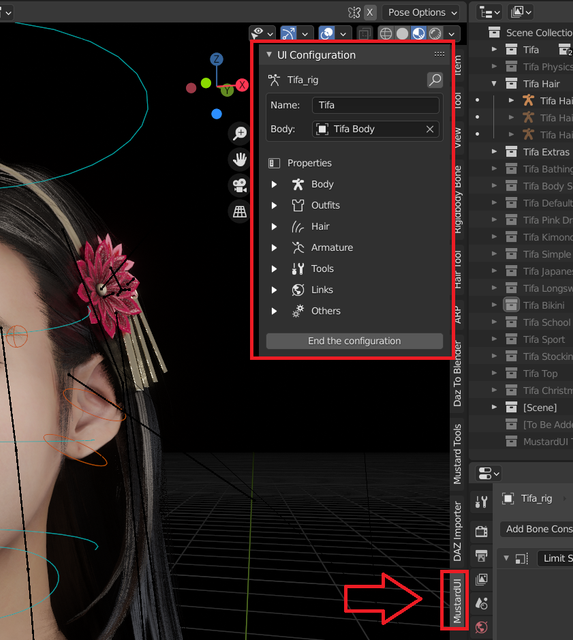Toggle camera view icon

(240, 185)
